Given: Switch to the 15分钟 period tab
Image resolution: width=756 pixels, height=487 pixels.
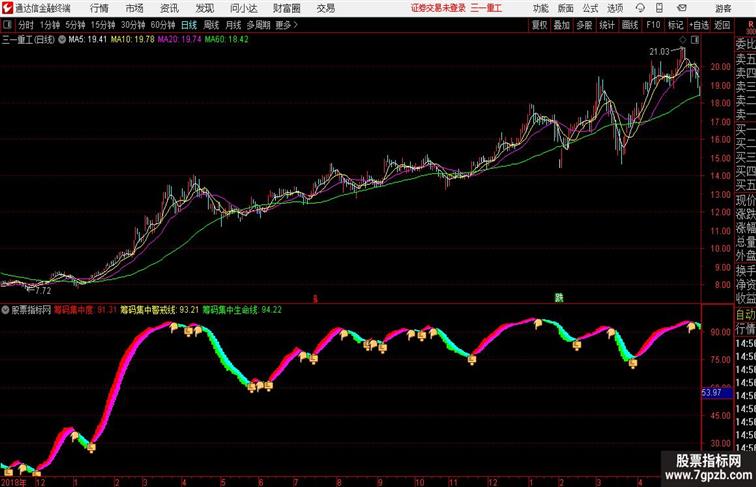Looking at the screenshot, I should 103,25.
